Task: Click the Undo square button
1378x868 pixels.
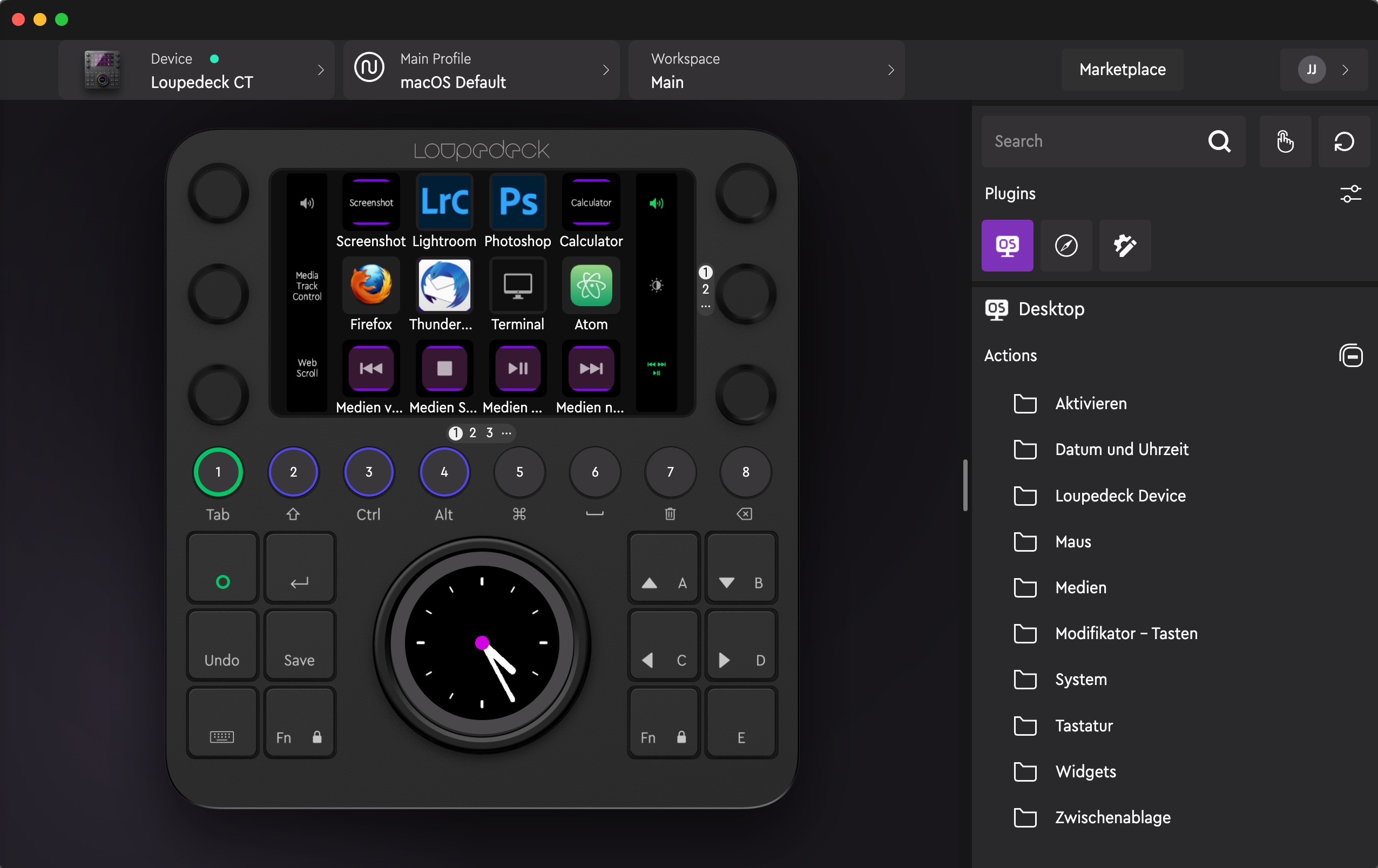Action: pos(222,646)
